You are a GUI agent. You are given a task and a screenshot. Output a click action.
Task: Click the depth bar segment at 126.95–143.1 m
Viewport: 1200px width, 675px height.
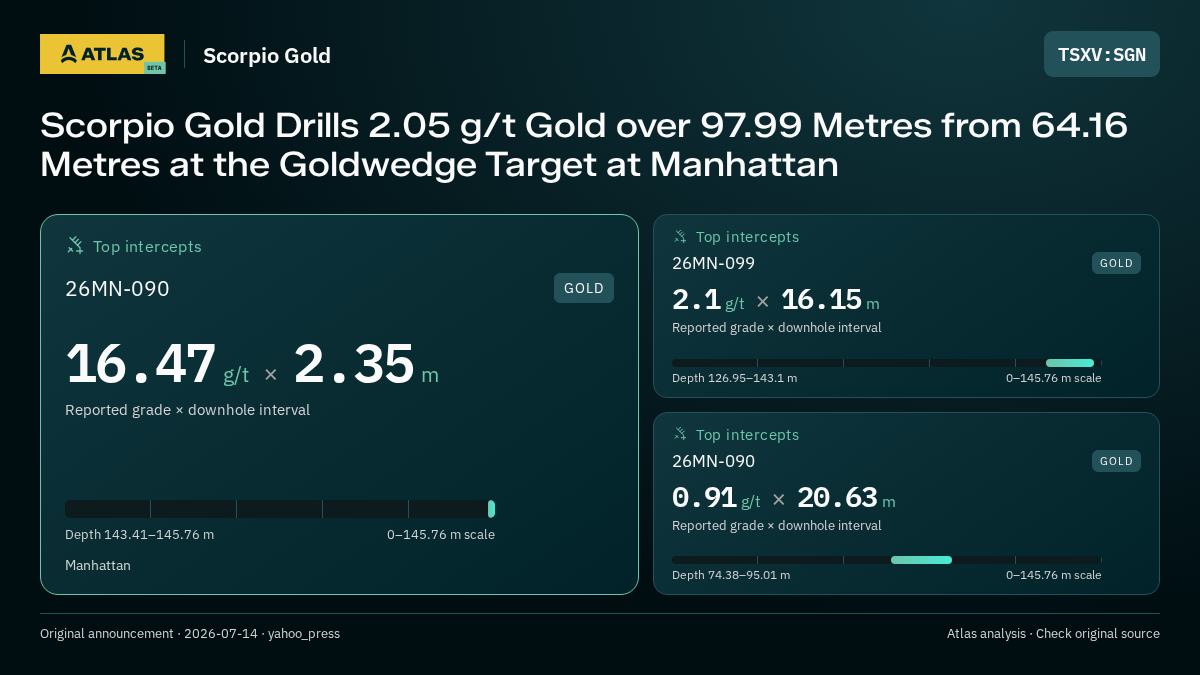point(1070,363)
